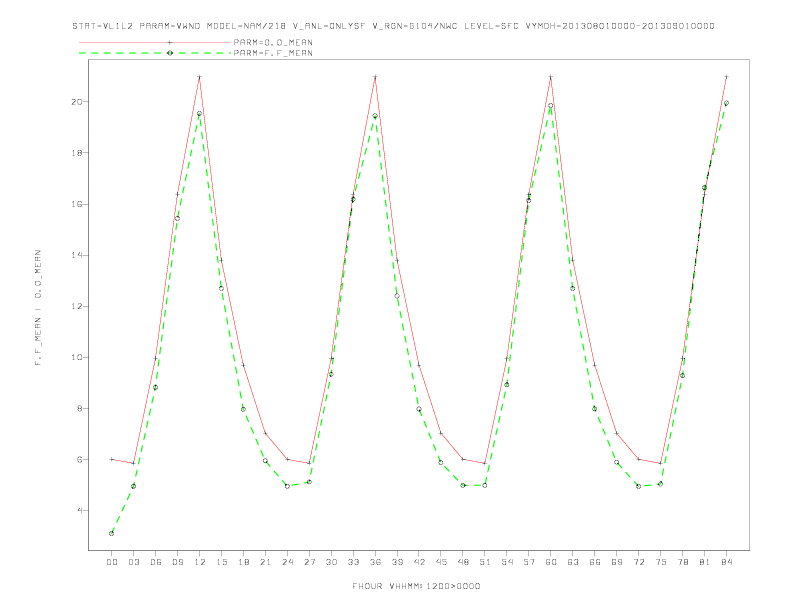Select the MODEL=NAM/218 title text

coord(246,26)
